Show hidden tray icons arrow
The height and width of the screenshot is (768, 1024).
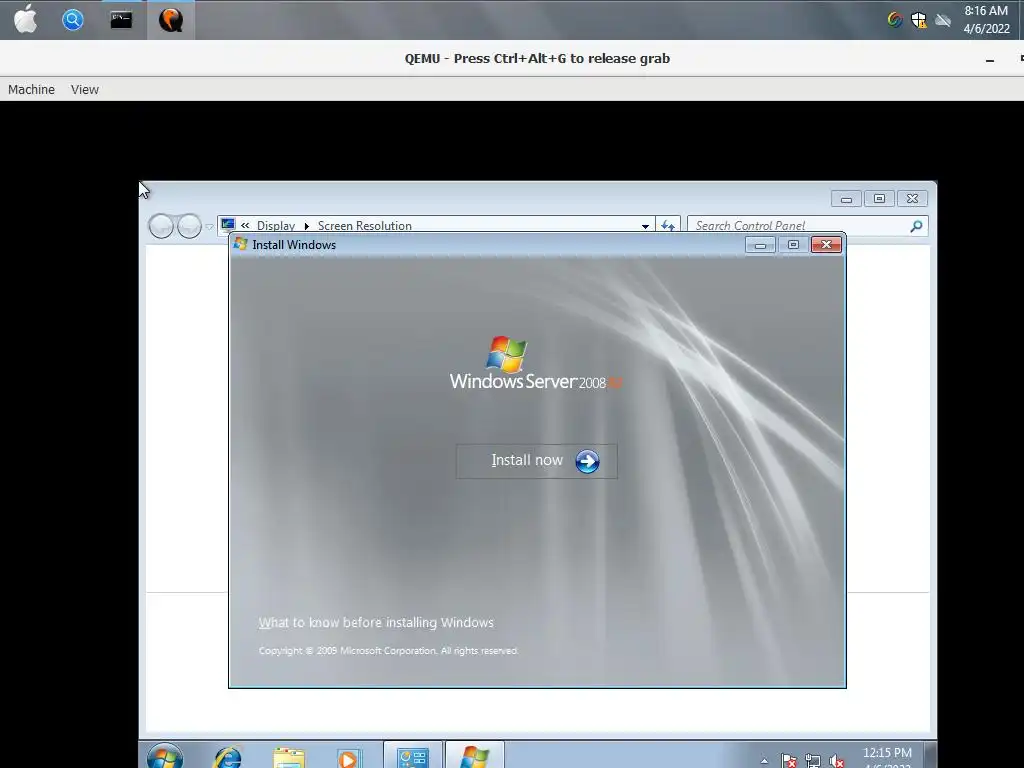point(764,761)
